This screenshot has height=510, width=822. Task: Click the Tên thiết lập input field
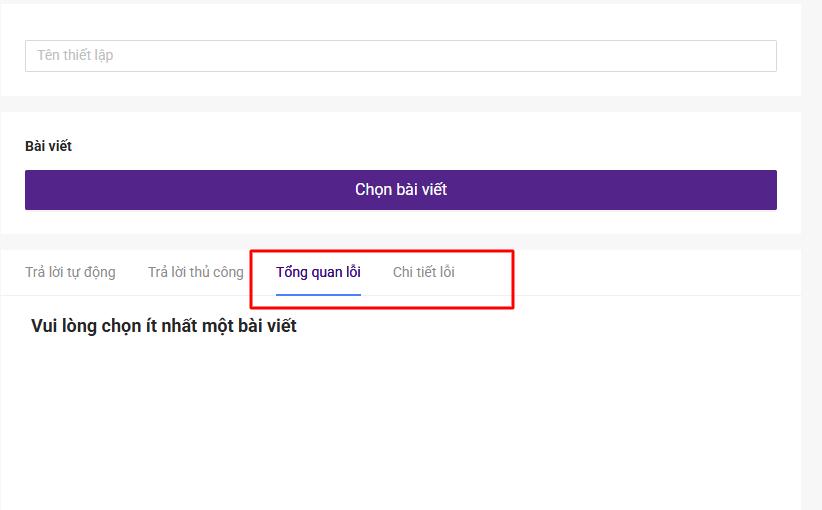(401, 56)
